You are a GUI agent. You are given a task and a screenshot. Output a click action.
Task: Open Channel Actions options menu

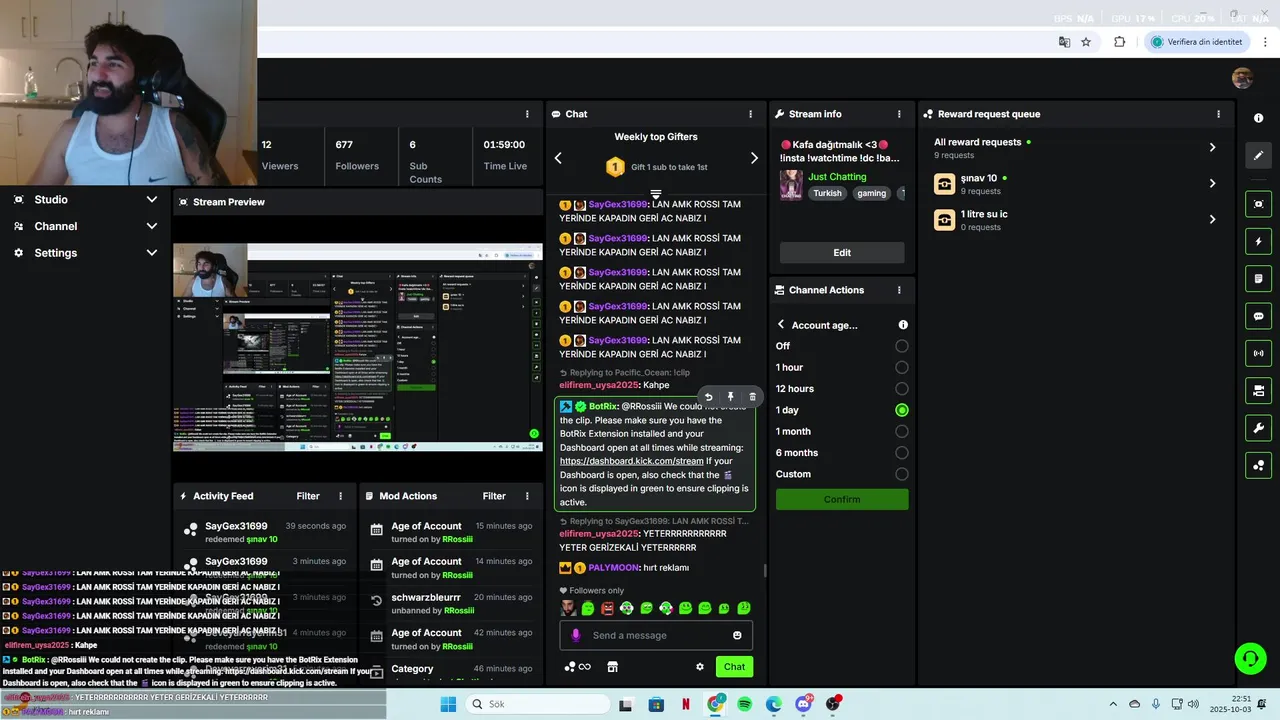[x=899, y=290]
